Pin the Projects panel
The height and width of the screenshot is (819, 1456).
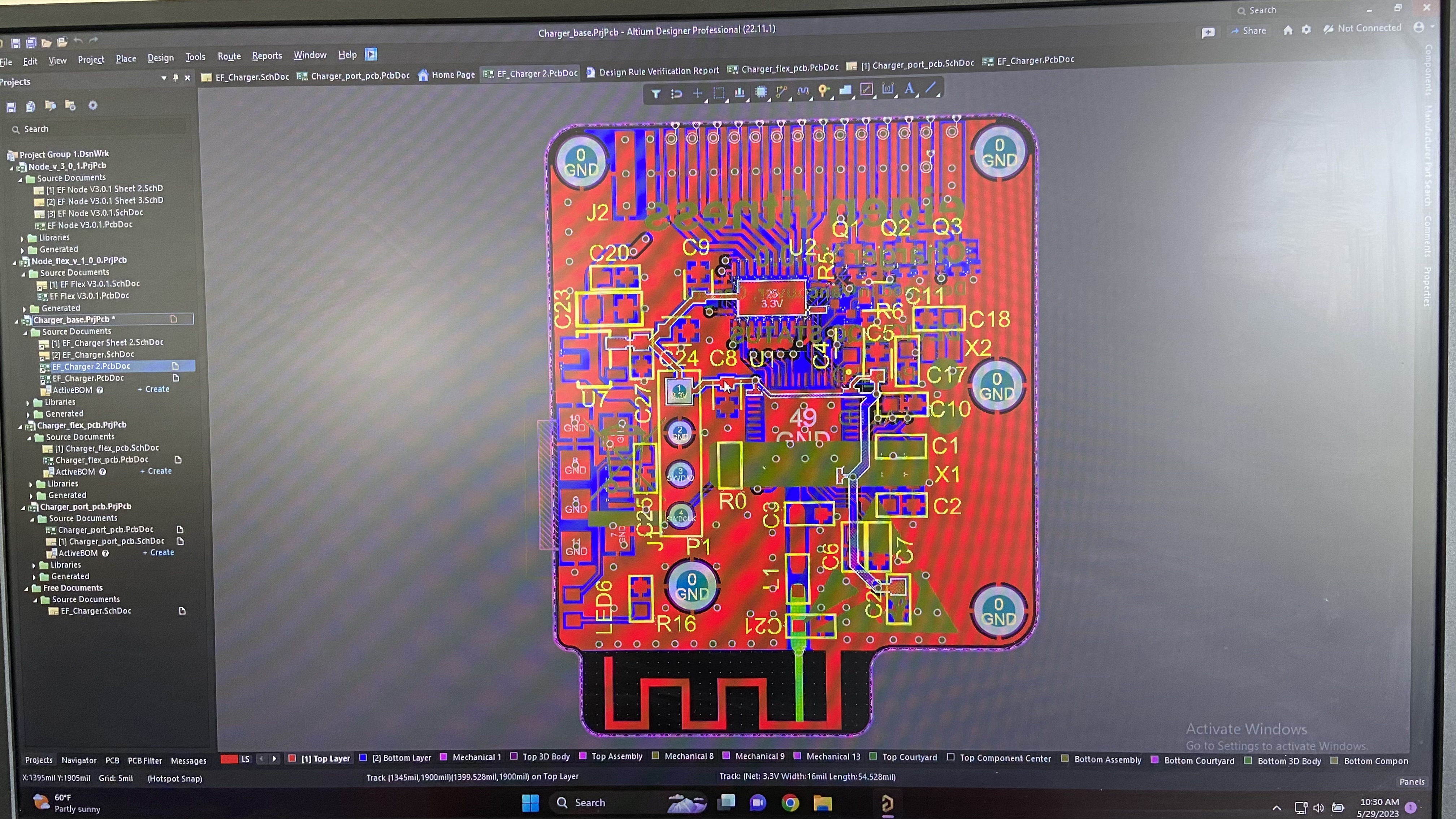point(176,78)
